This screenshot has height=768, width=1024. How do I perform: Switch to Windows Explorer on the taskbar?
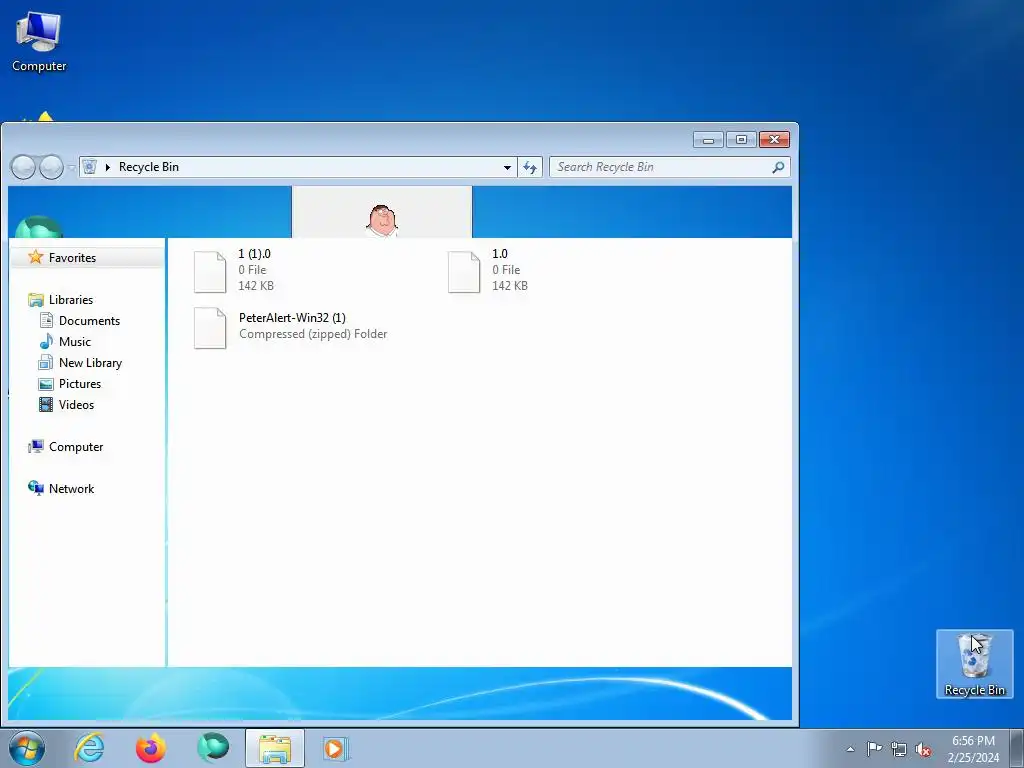click(275, 748)
